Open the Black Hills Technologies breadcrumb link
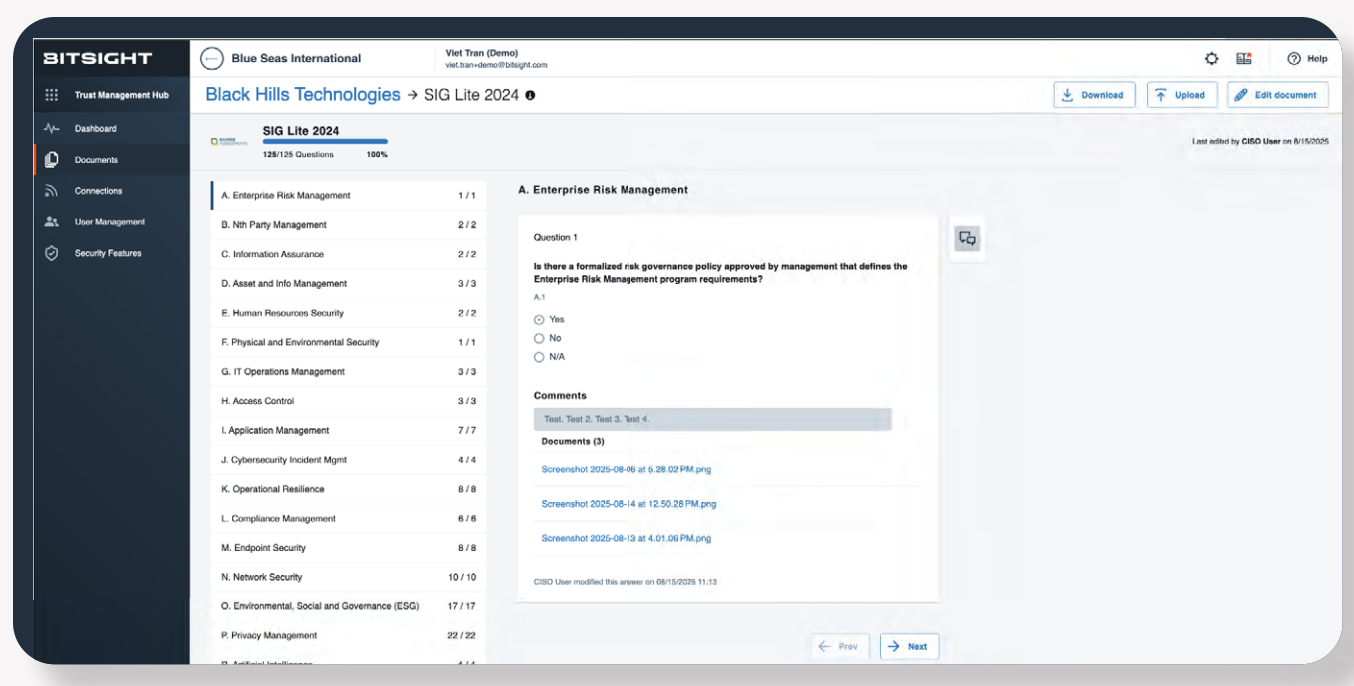 (302, 95)
